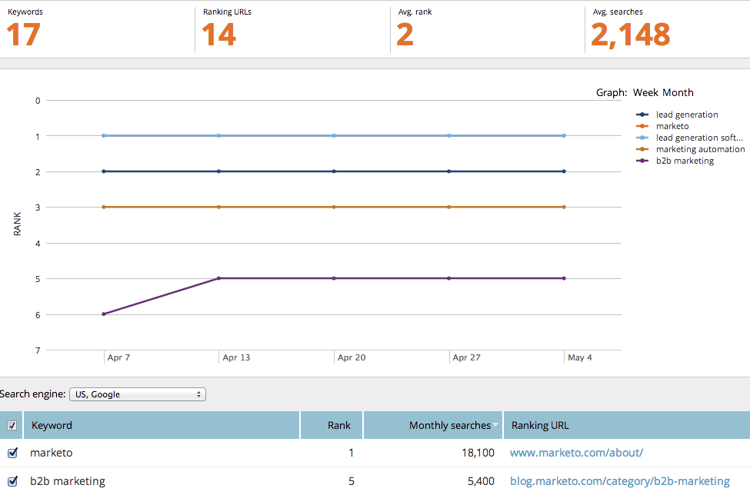Uncheck the b2b marketing keyword checkbox

[12, 481]
